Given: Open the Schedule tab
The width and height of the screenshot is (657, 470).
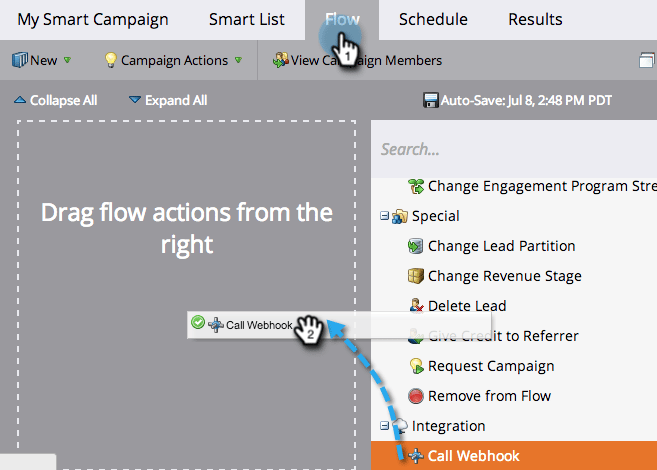Looking at the screenshot, I should pos(433,19).
